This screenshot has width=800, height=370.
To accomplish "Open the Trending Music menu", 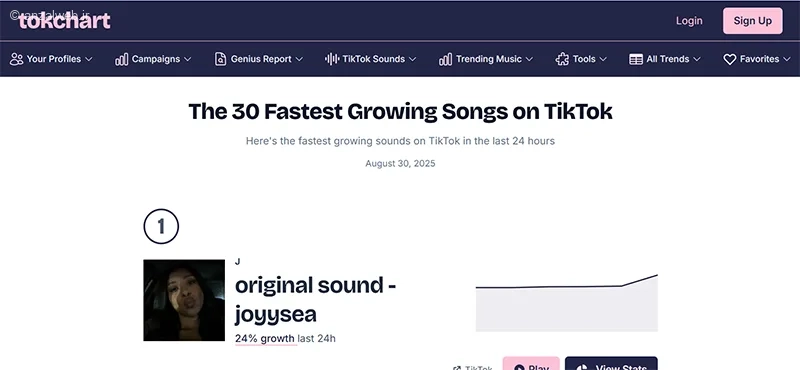I will point(486,59).
